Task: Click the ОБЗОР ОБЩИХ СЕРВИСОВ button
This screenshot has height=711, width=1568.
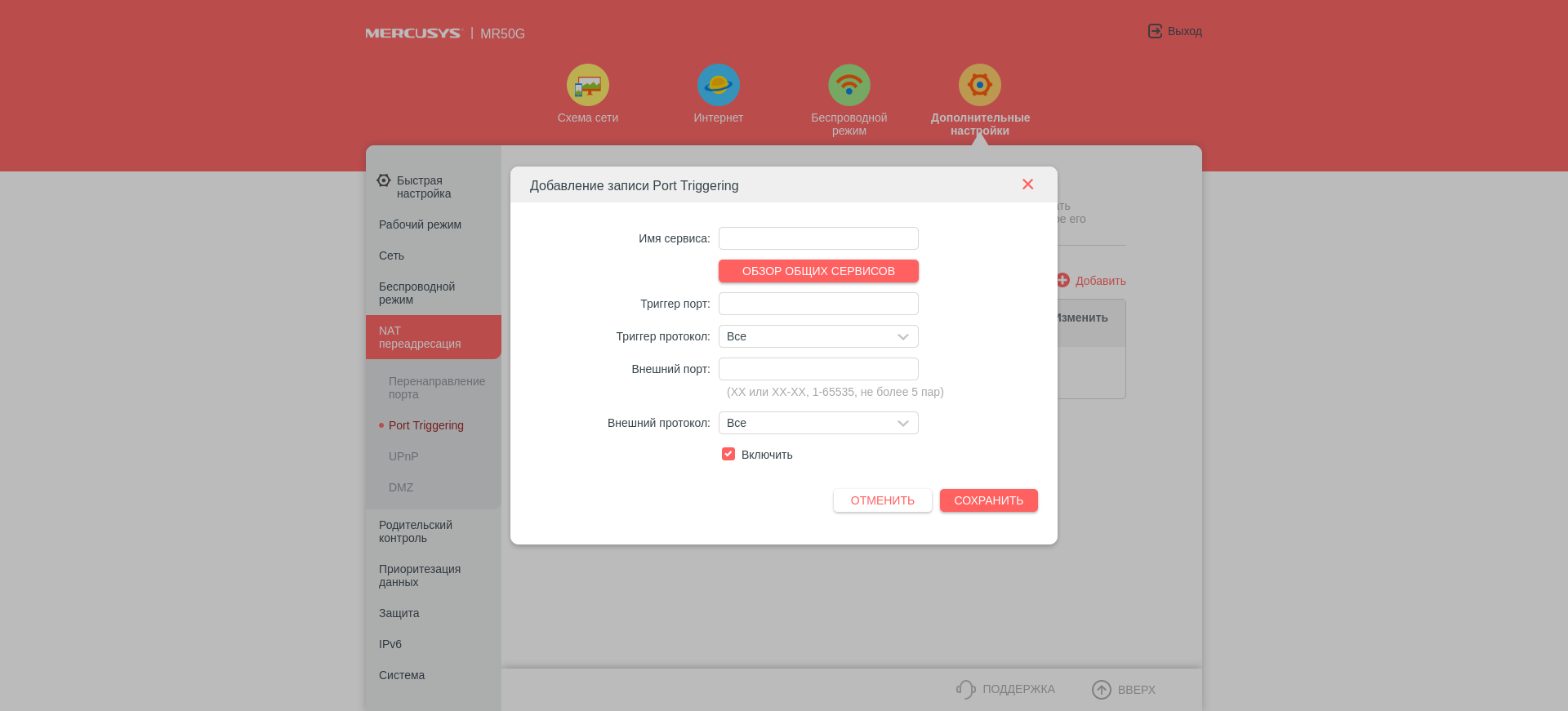Action: (x=818, y=271)
